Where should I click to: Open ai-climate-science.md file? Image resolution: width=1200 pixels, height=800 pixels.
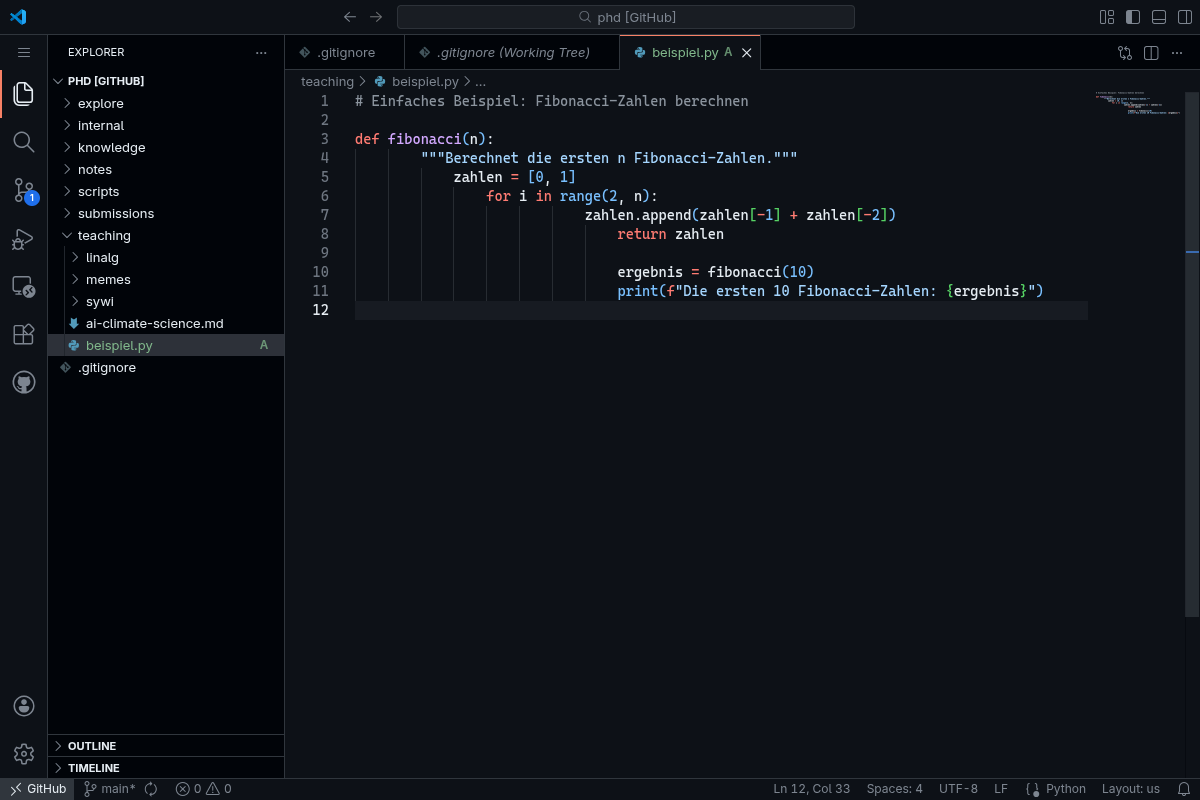166,323
